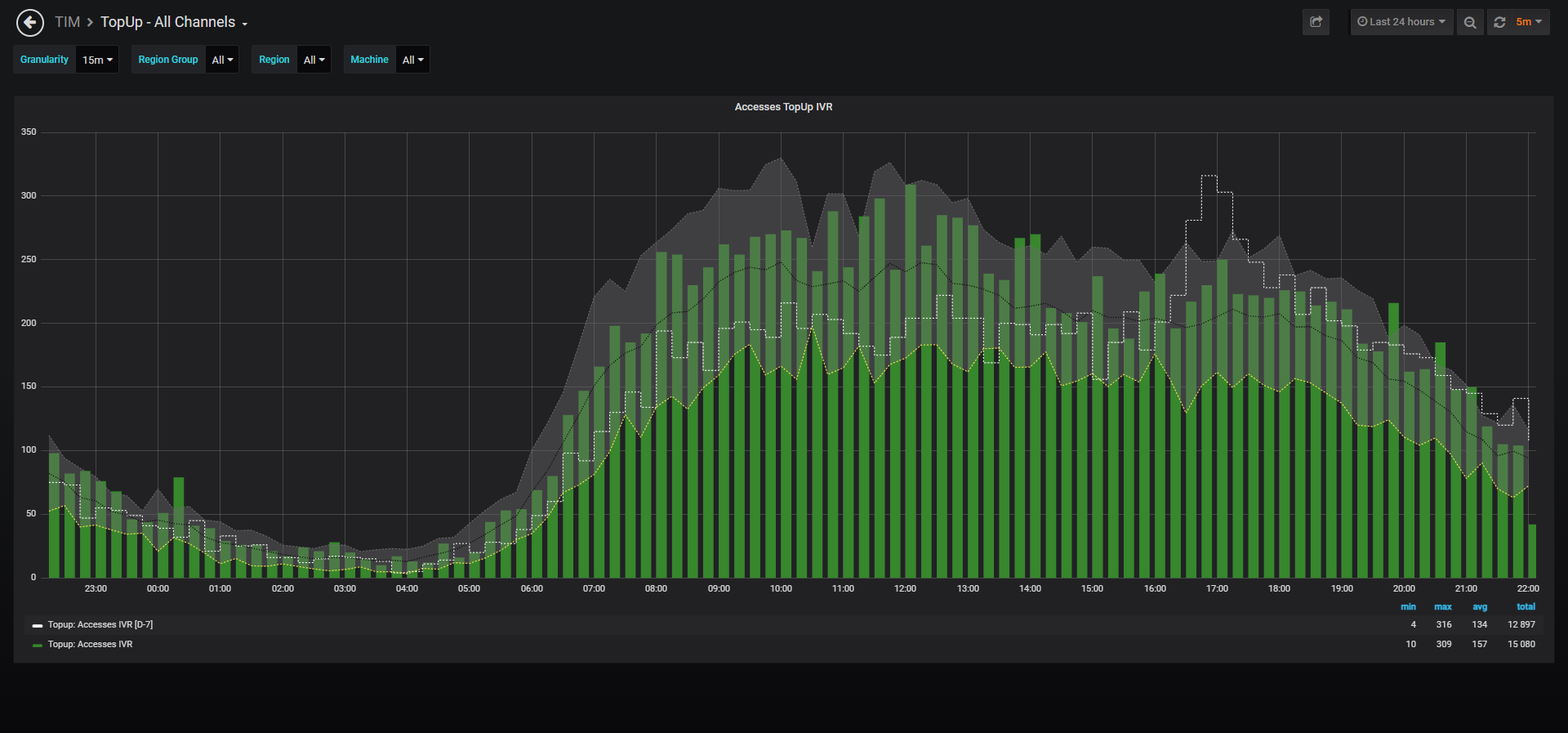The image size is (1568, 733).
Task: Click the Granularity variable label
Action: click(45, 60)
